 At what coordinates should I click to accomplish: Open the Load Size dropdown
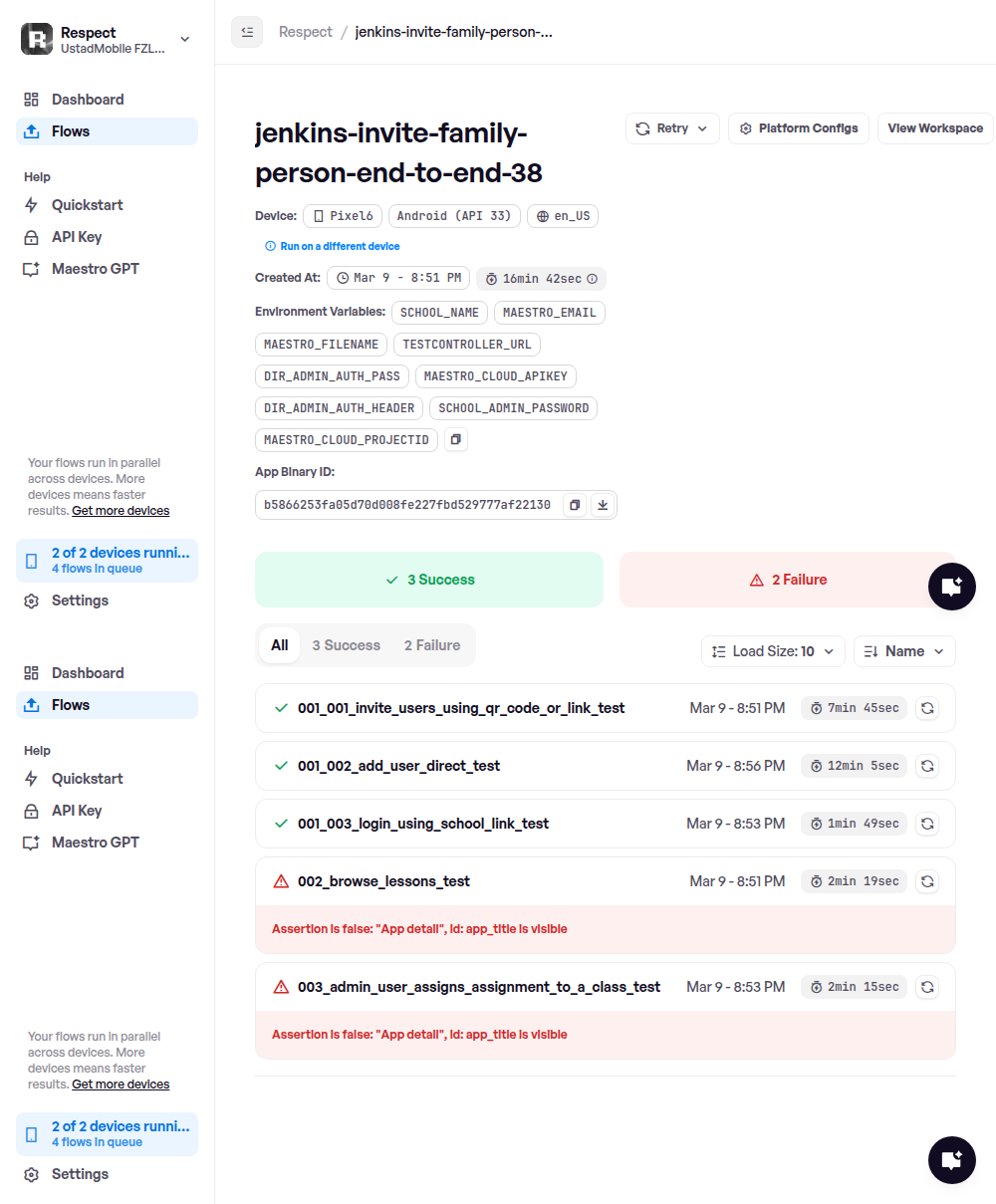click(x=773, y=651)
